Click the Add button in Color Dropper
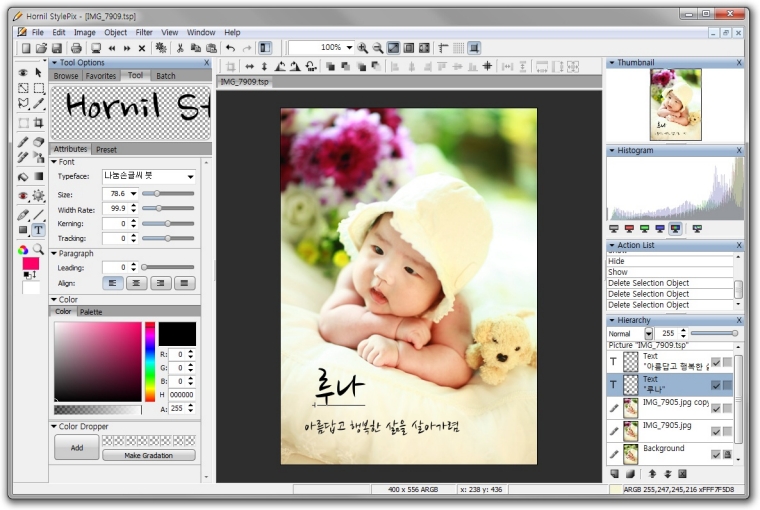Image resolution: width=760 pixels, height=510 pixels. 77,447
